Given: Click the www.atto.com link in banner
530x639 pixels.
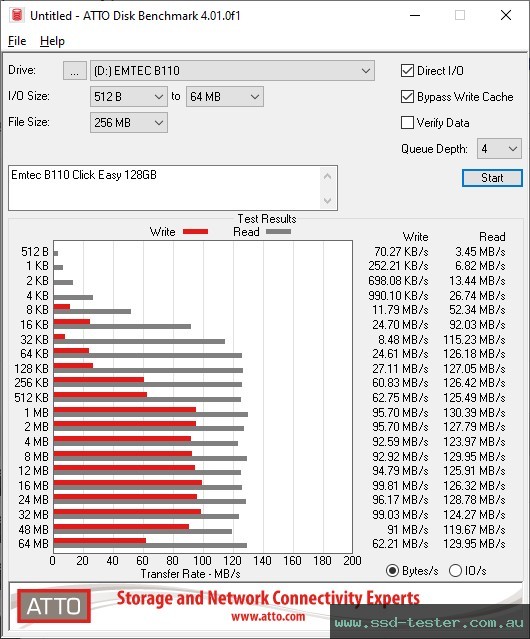Looking at the screenshot, I should (x=268, y=616).
